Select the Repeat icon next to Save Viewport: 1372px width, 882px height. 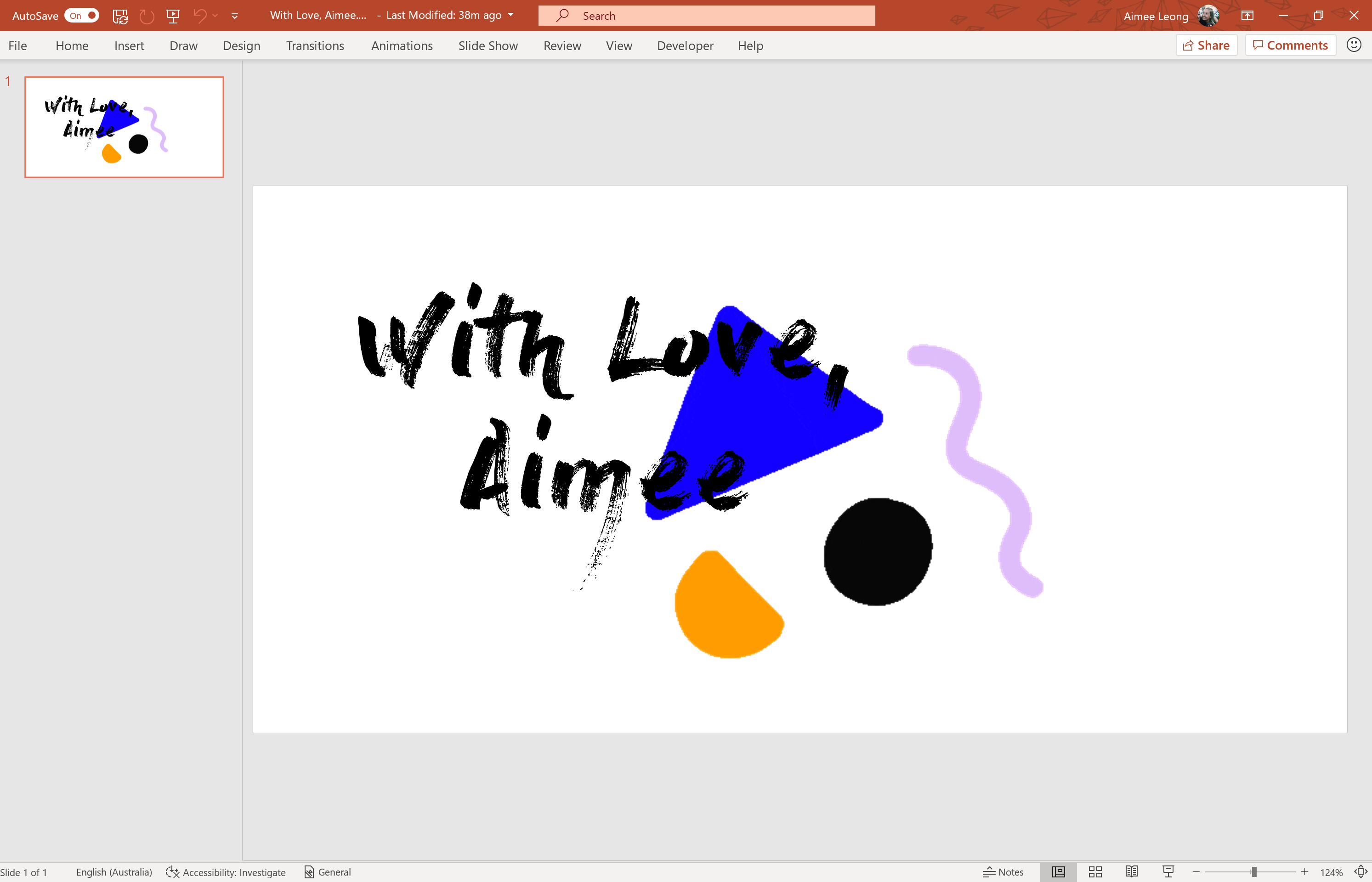pyautogui.click(x=147, y=16)
